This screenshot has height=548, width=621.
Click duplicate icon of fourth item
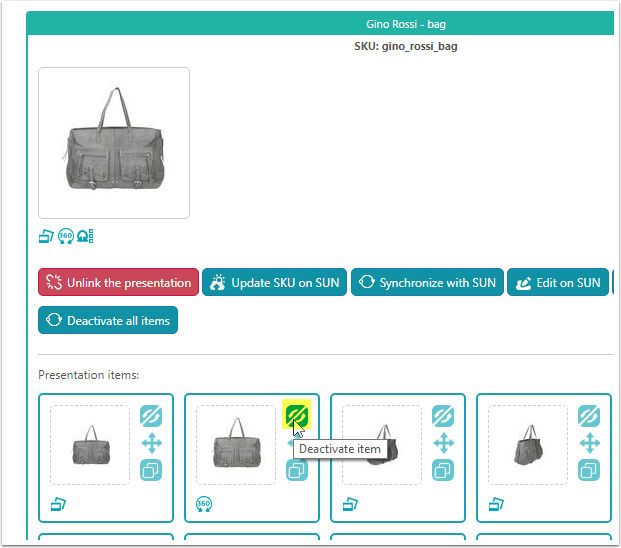(x=589, y=470)
